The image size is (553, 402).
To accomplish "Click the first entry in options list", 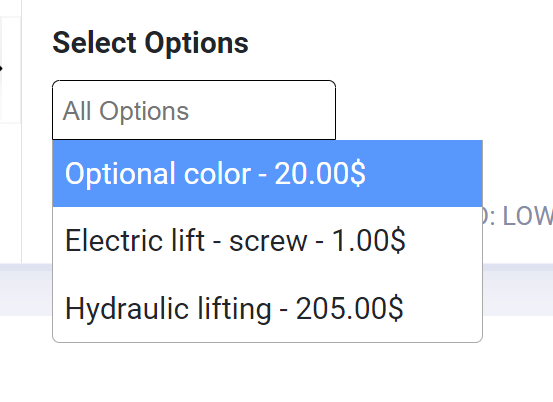I will (x=267, y=173).
